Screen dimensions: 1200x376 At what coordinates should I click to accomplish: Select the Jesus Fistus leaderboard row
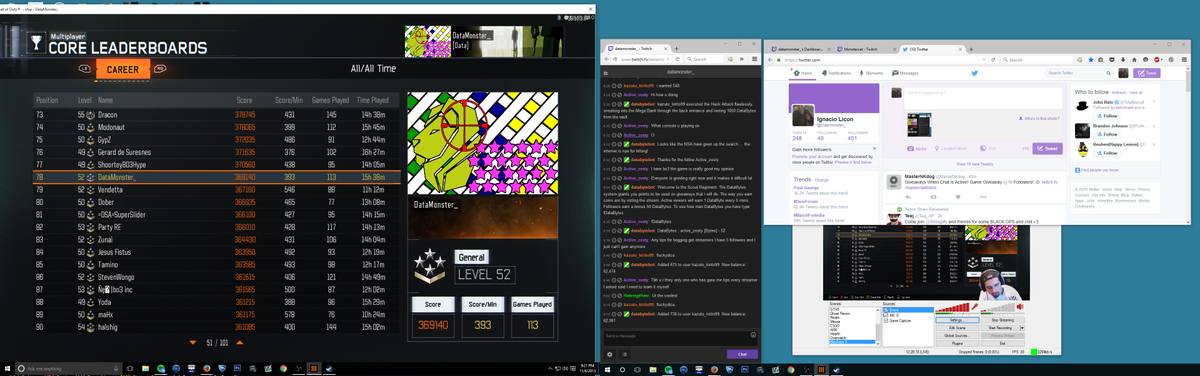[x=215, y=251]
